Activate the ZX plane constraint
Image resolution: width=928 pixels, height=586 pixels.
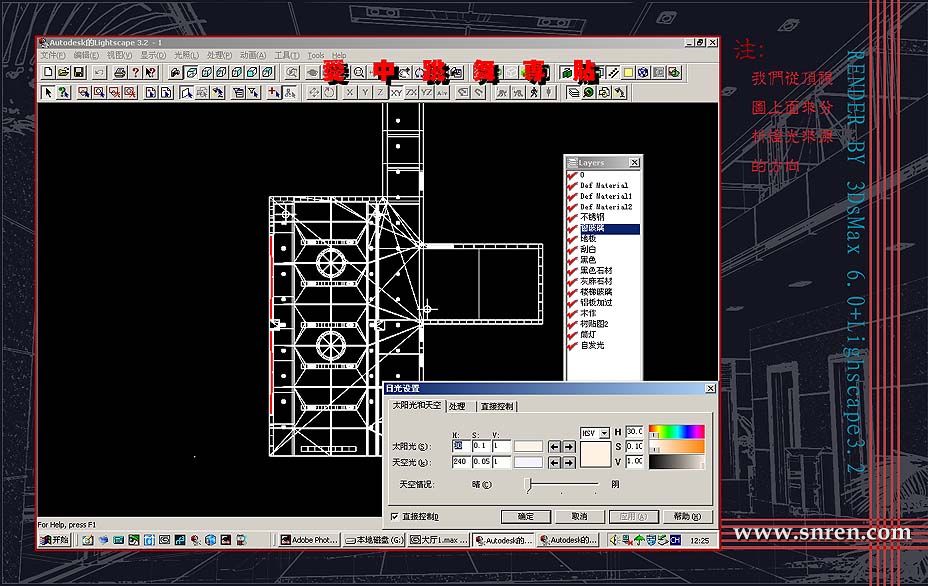[x=411, y=92]
